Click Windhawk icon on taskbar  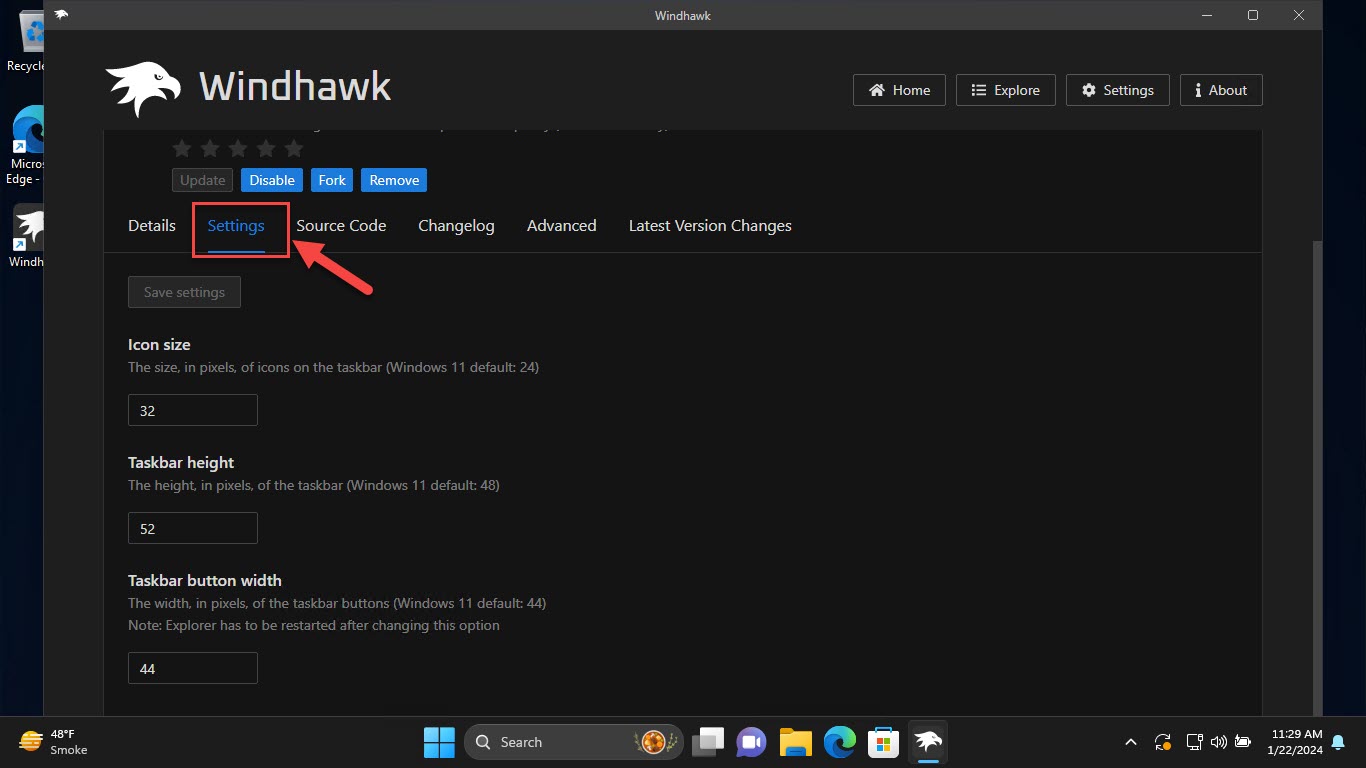pyautogui.click(x=928, y=742)
